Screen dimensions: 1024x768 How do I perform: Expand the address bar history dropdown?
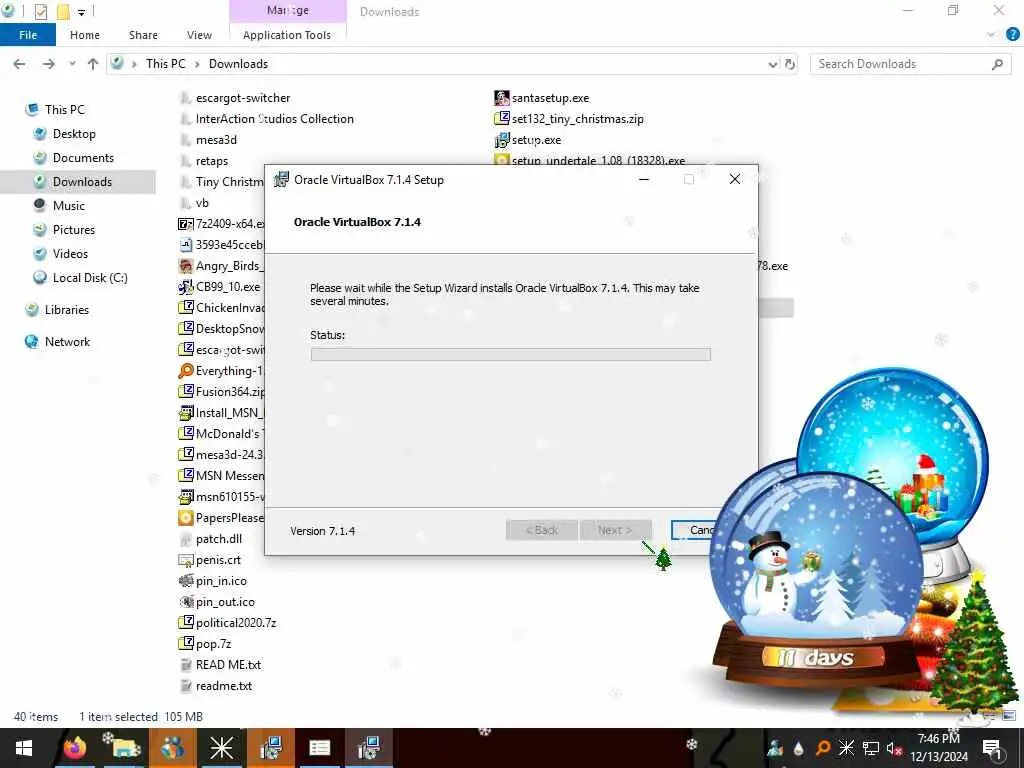[x=773, y=64]
